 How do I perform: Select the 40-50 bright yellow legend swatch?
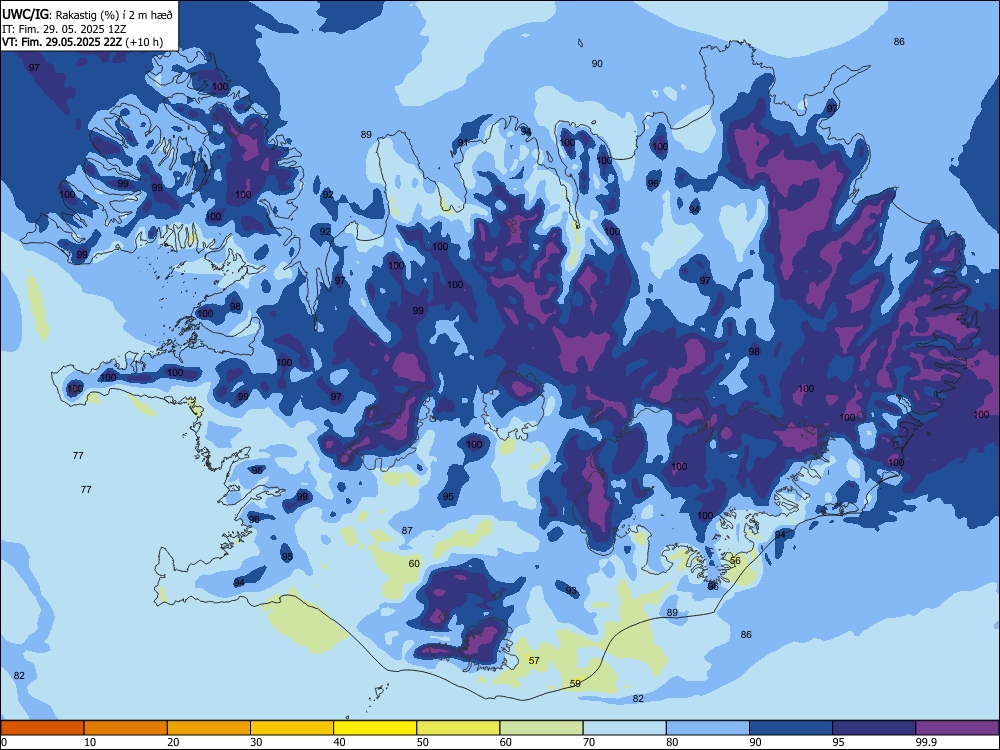click(x=375, y=728)
